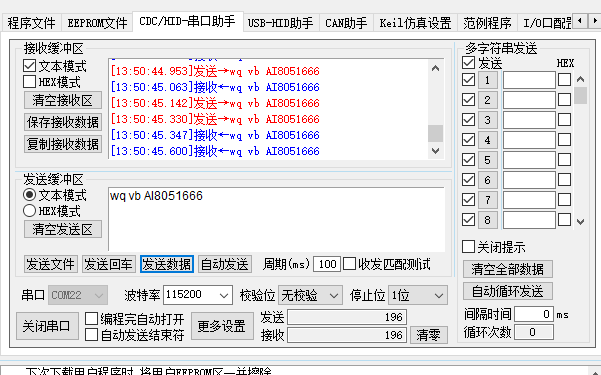Edit the 周期(ms) value field
This screenshot has height=375, width=601.
pyautogui.click(x=327, y=264)
